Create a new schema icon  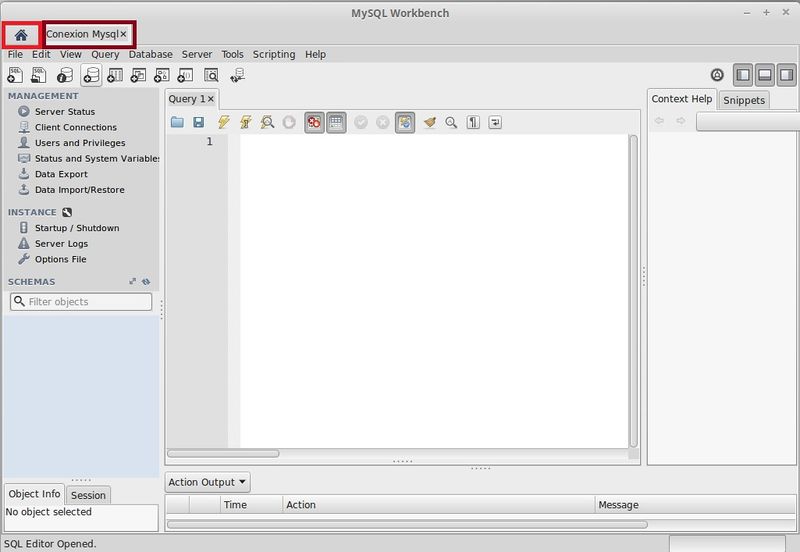[x=91, y=76]
